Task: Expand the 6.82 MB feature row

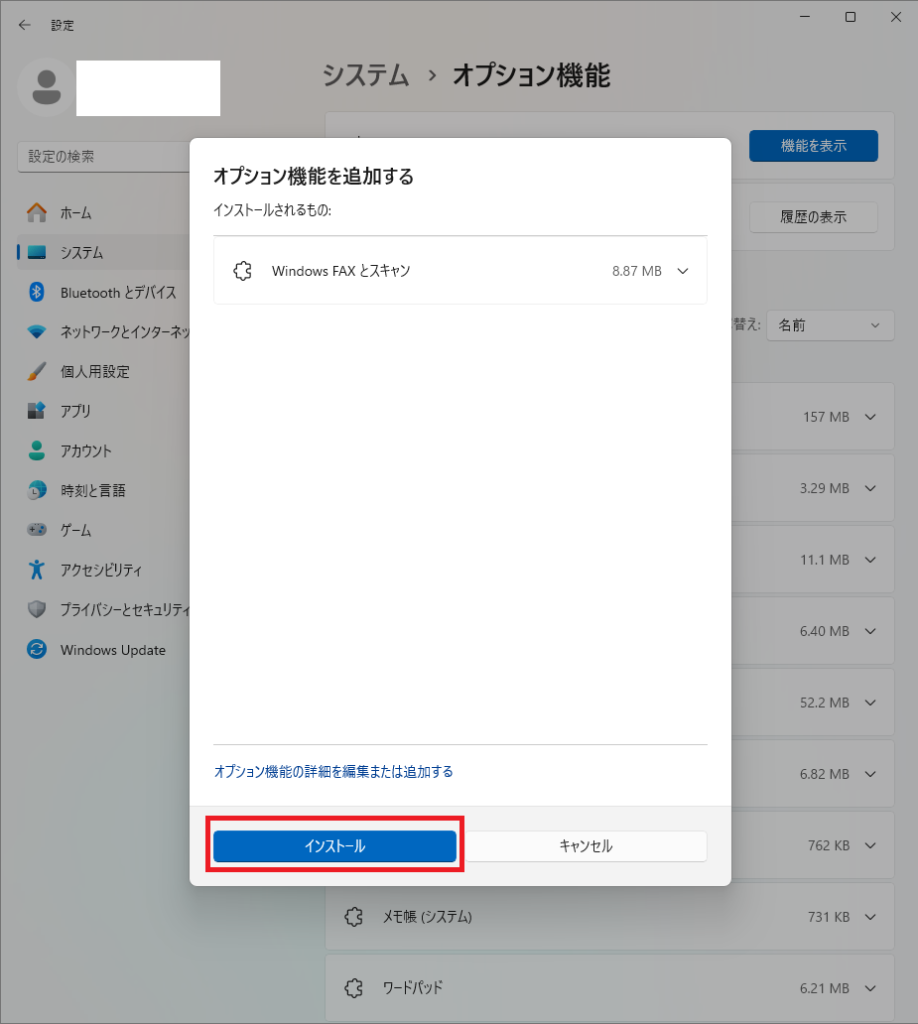Action: [x=870, y=774]
